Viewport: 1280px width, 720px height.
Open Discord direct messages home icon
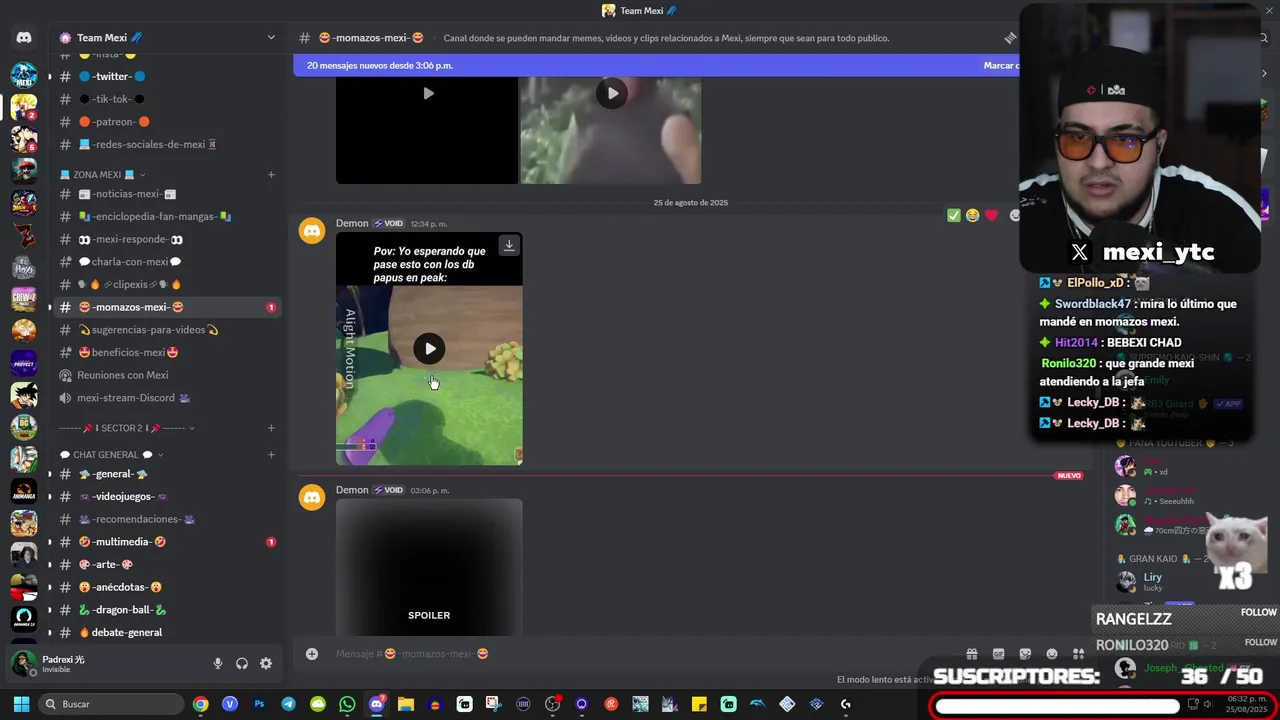[x=24, y=38]
